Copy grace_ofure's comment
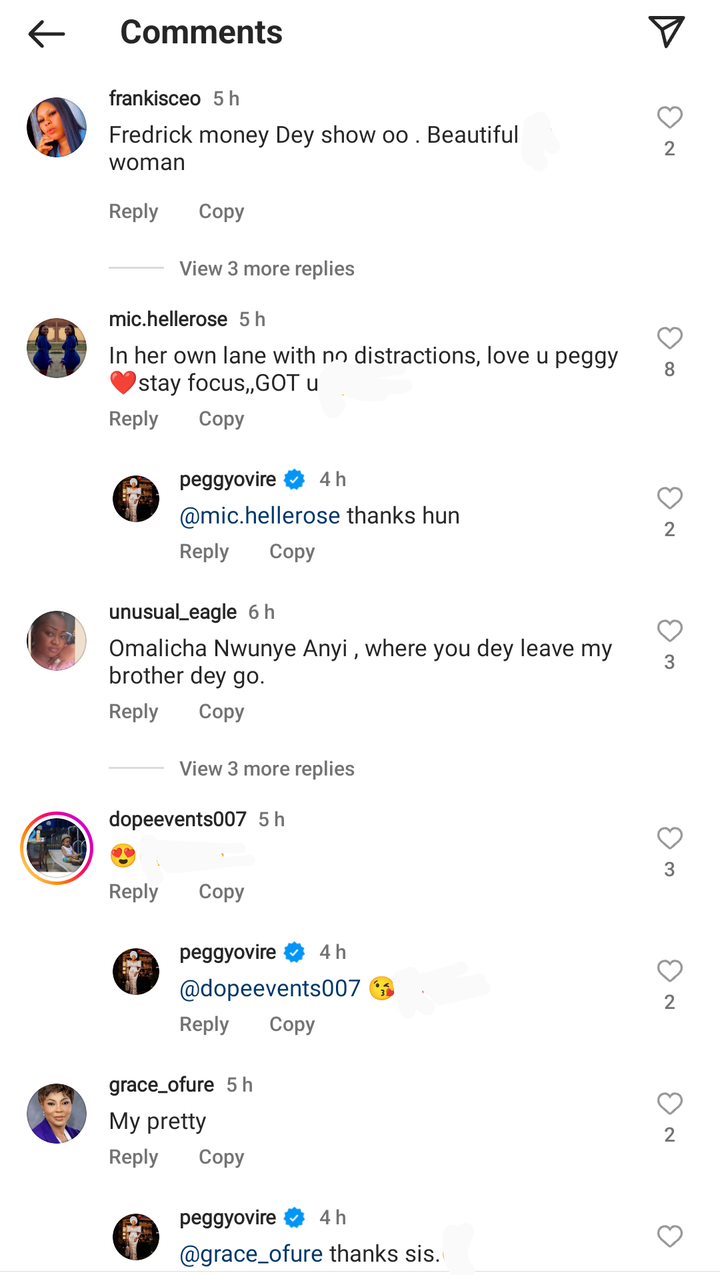The image size is (720, 1275). [x=221, y=1157]
